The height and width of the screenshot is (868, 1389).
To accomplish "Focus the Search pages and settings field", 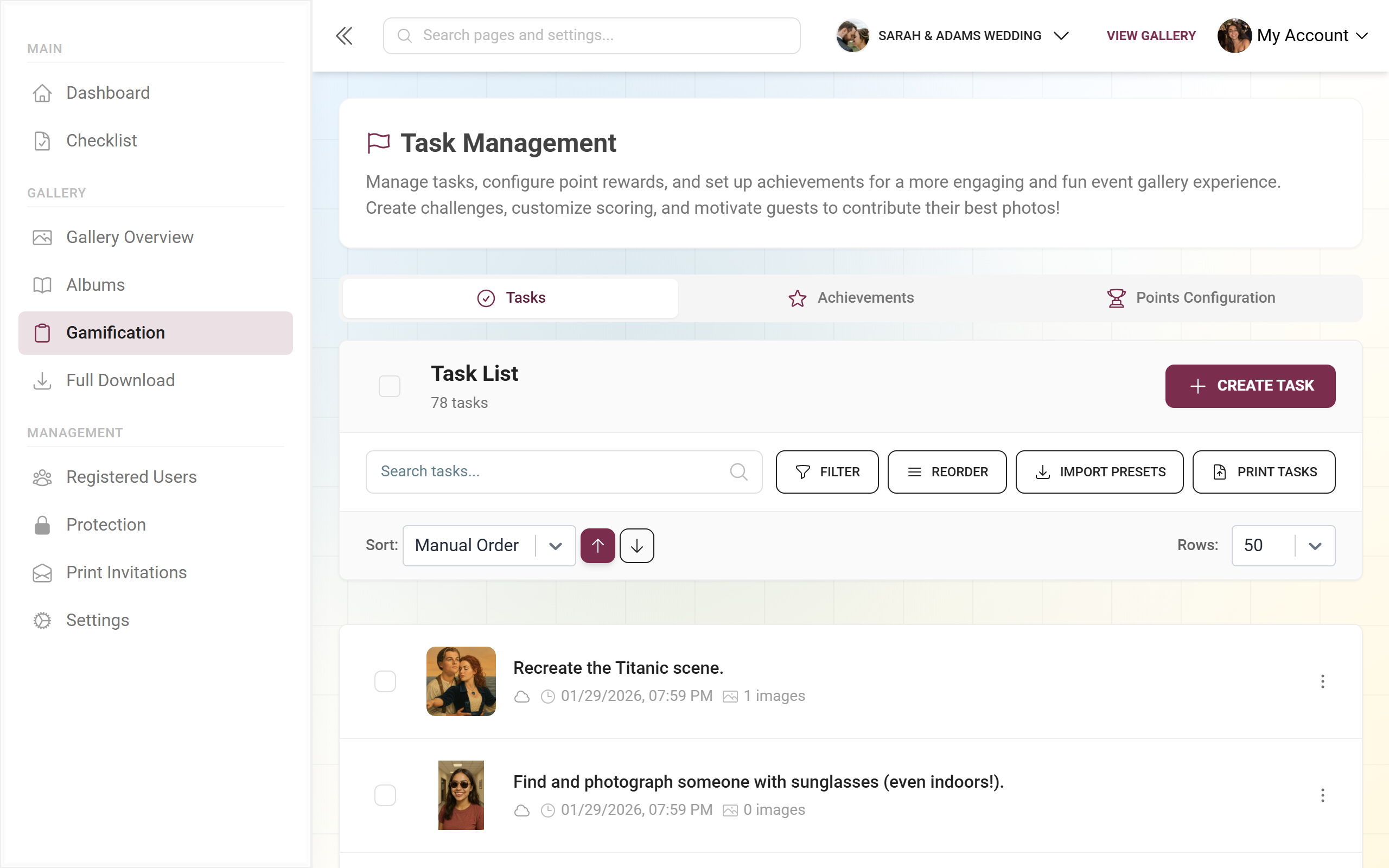I will coord(592,36).
